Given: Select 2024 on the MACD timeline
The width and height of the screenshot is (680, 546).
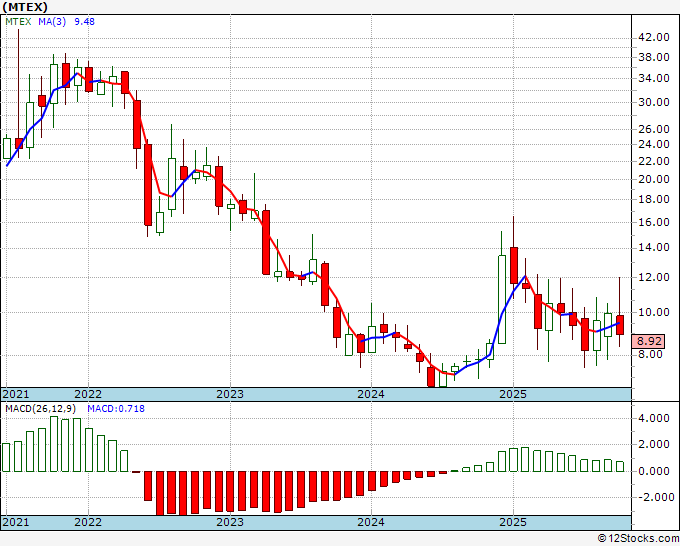Looking at the screenshot, I should [371, 522].
